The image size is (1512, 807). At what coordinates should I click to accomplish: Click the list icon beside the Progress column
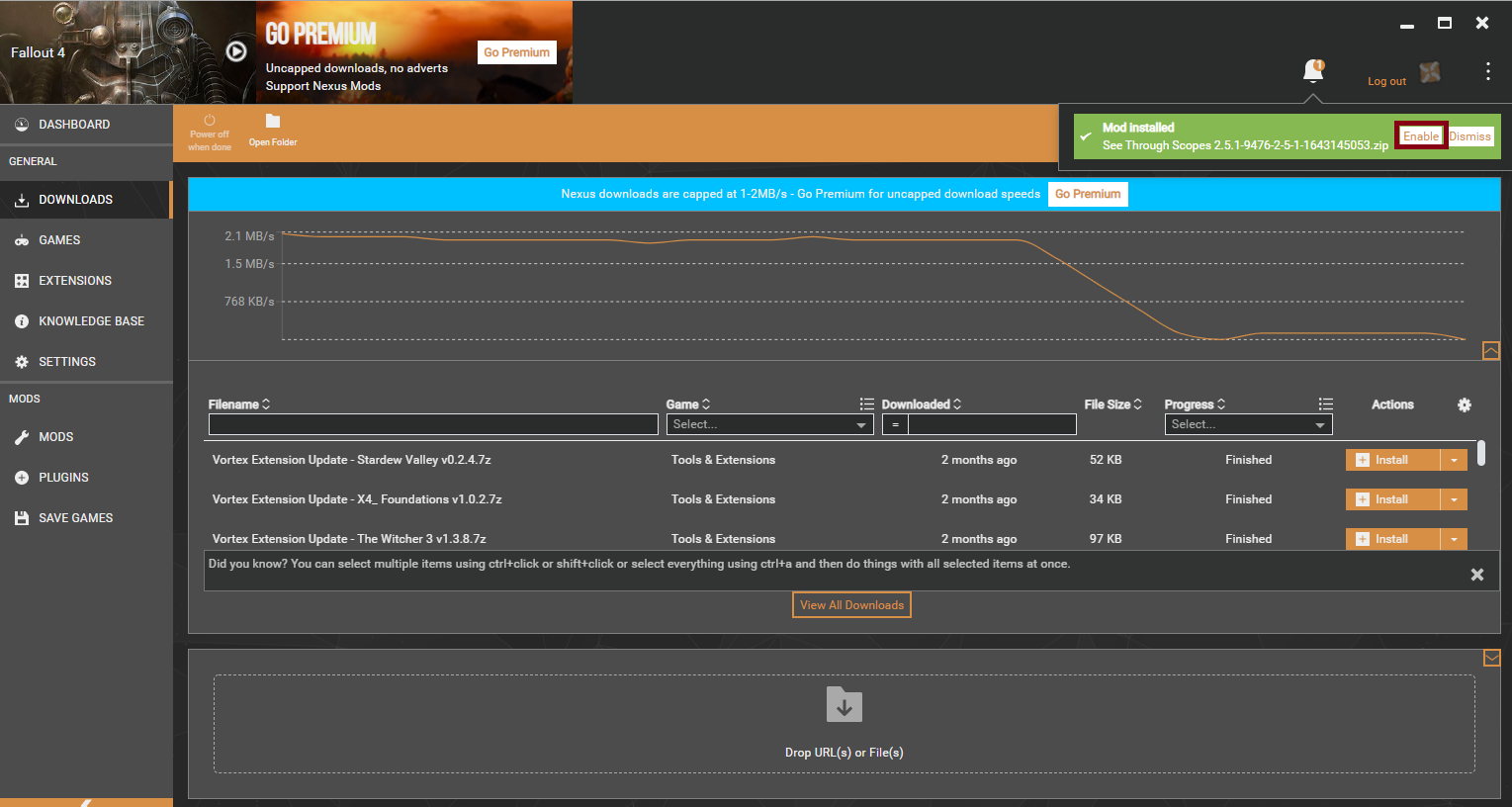click(1326, 404)
